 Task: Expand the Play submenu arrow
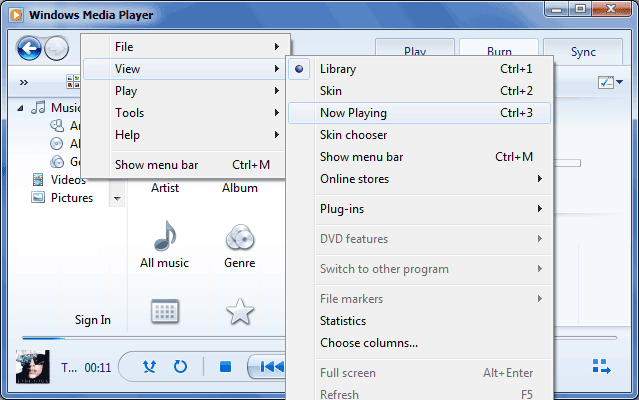pyautogui.click(x=277, y=90)
